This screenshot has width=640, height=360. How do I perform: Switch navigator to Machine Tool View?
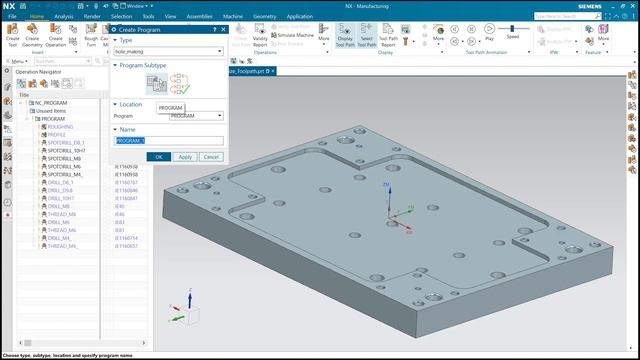click(x=33, y=84)
